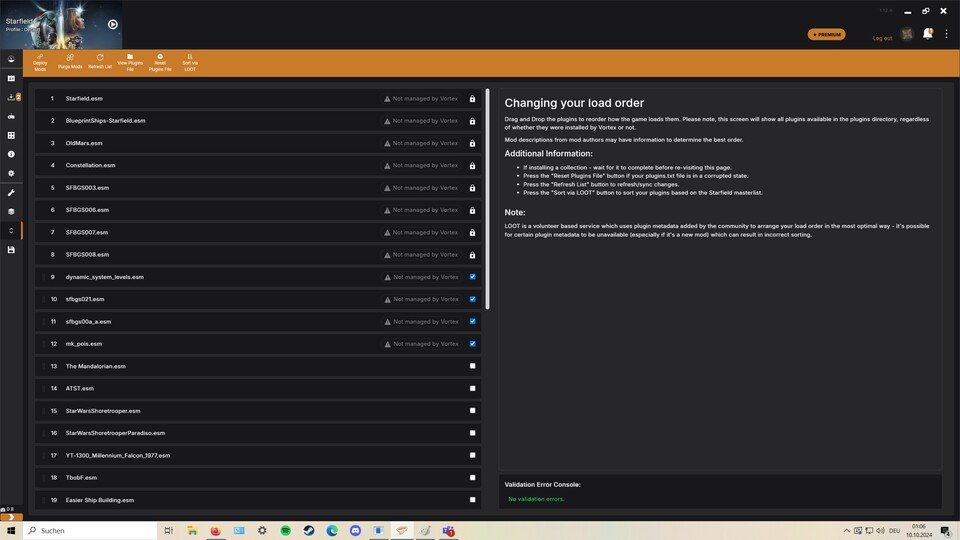Screen dimensions: 960x540
Task: Click the lock icon for SFBGS003.esm
Action: (472, 188)
